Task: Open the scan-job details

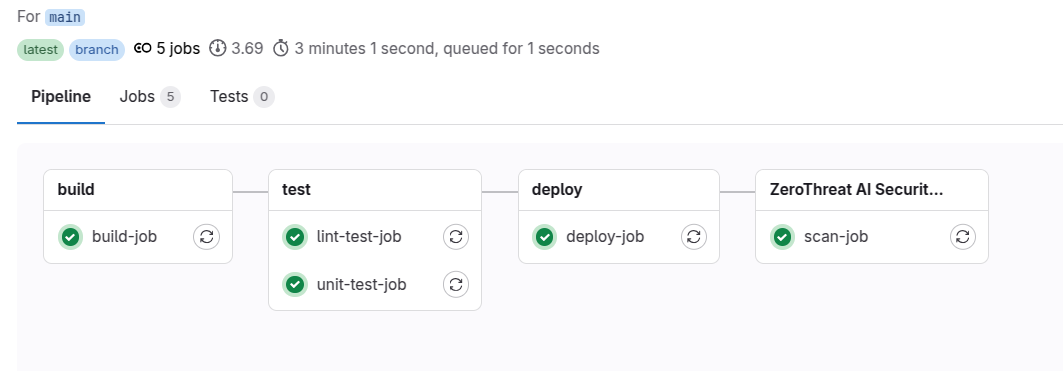Action: [836, 237]
